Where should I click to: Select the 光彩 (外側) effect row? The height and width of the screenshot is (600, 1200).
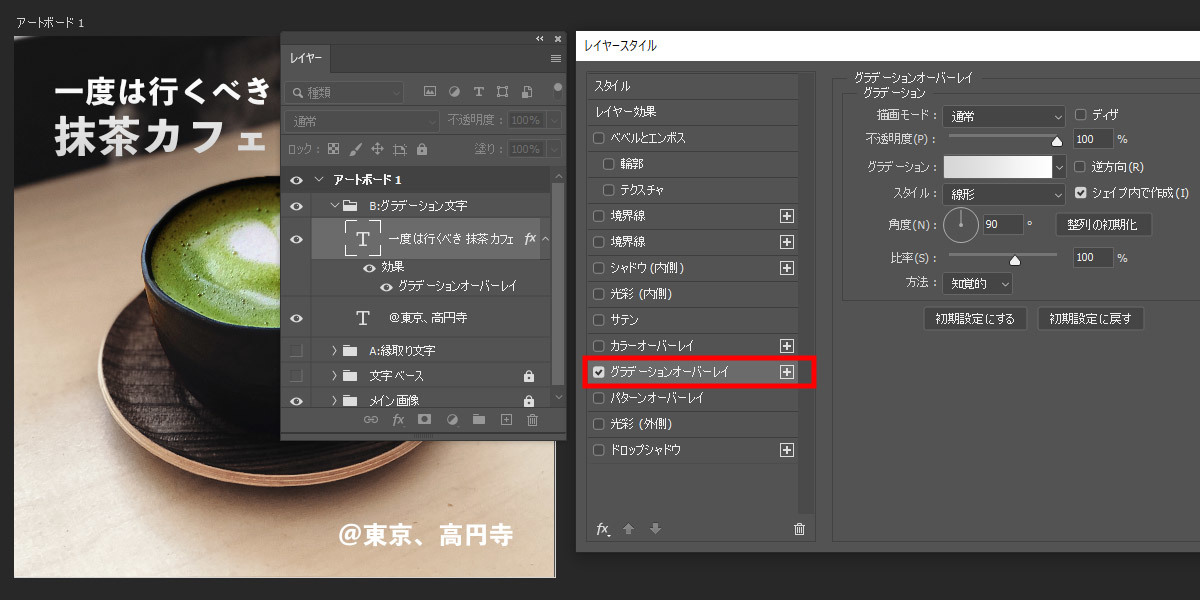(x=693, y=424)
